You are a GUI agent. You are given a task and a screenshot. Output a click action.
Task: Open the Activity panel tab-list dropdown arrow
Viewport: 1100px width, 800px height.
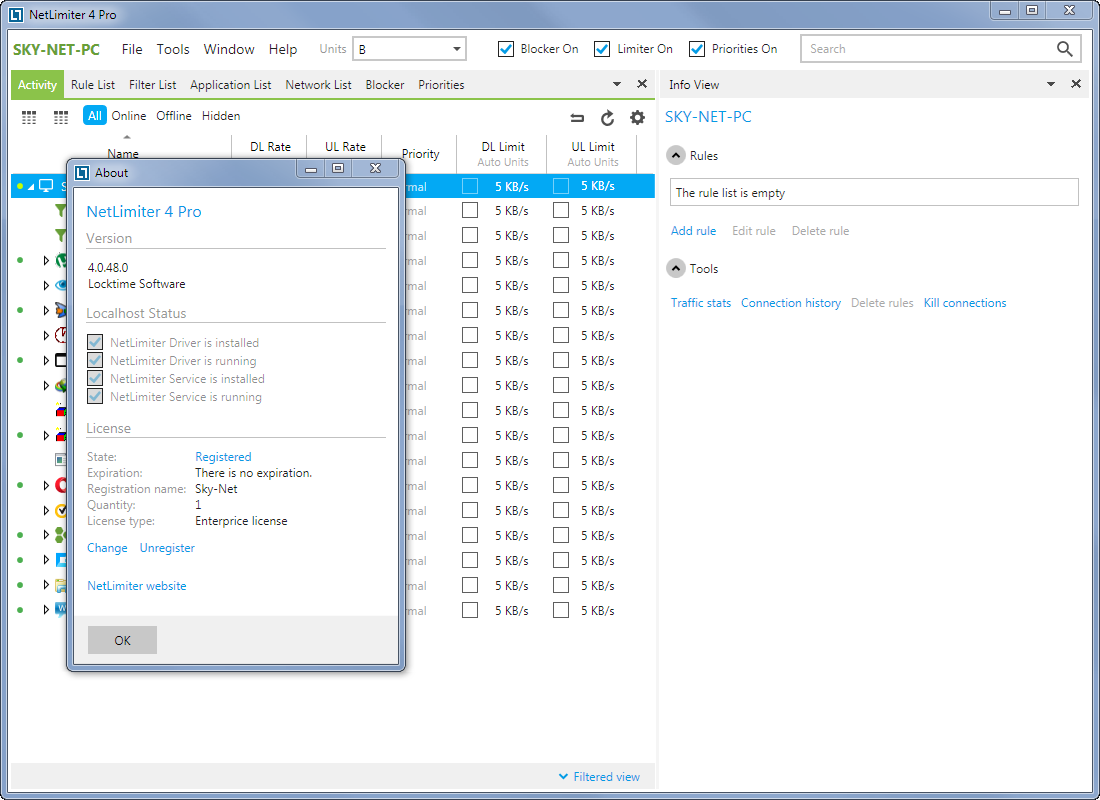click(x=617, y=84)
